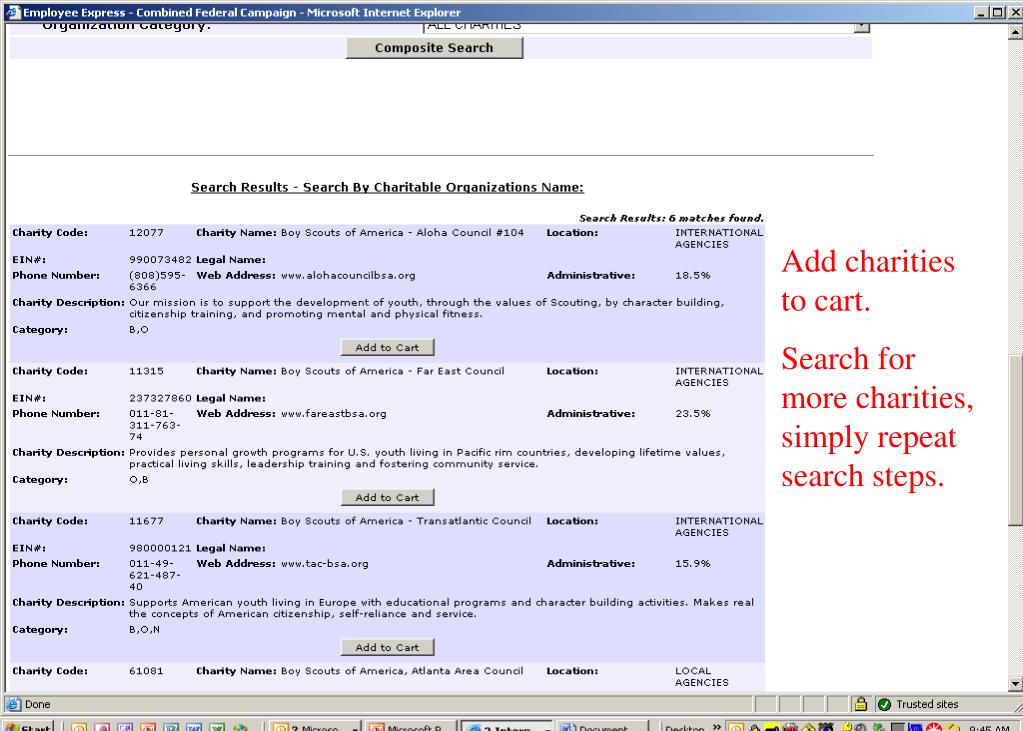Screen dimensions: 1023x731
Task: Click name Boy Scouts of America, Atlanta Area Council
Action: (x=402, y=671)
